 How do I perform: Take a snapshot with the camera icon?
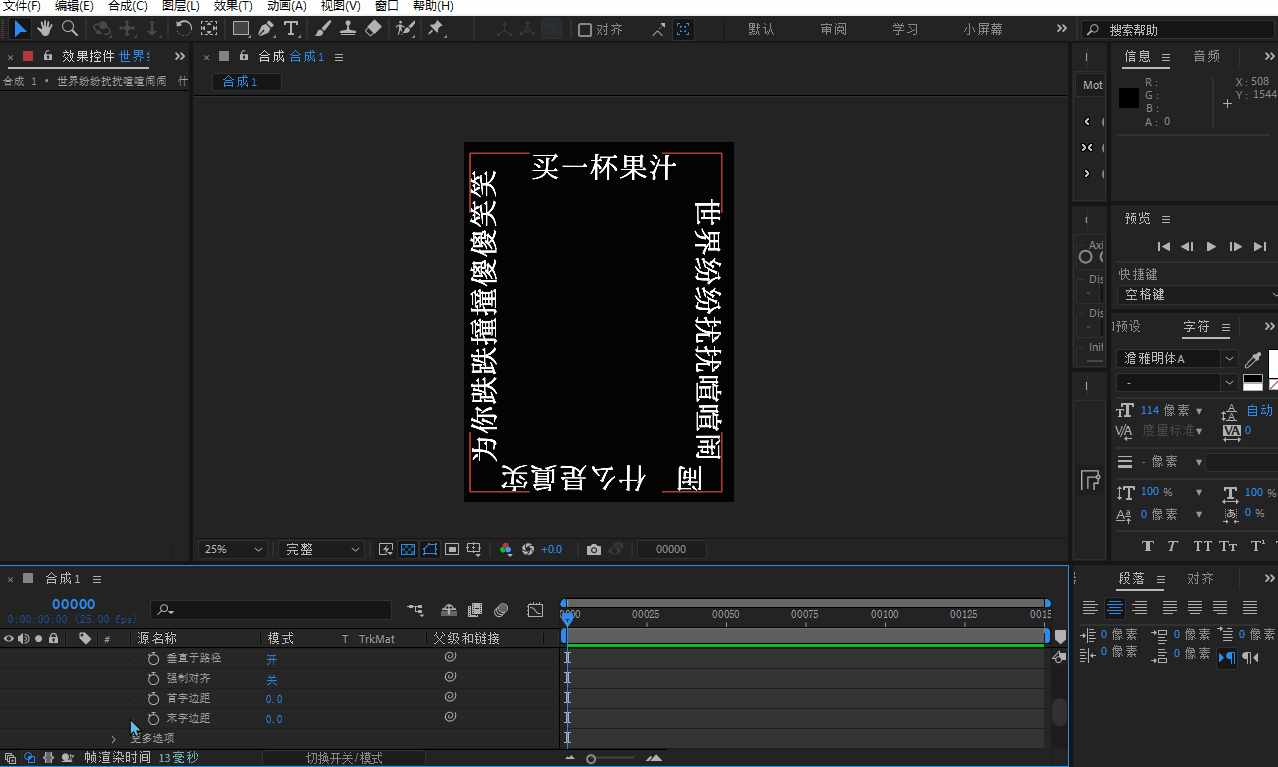pyautogui.click(x=594, y=548)
